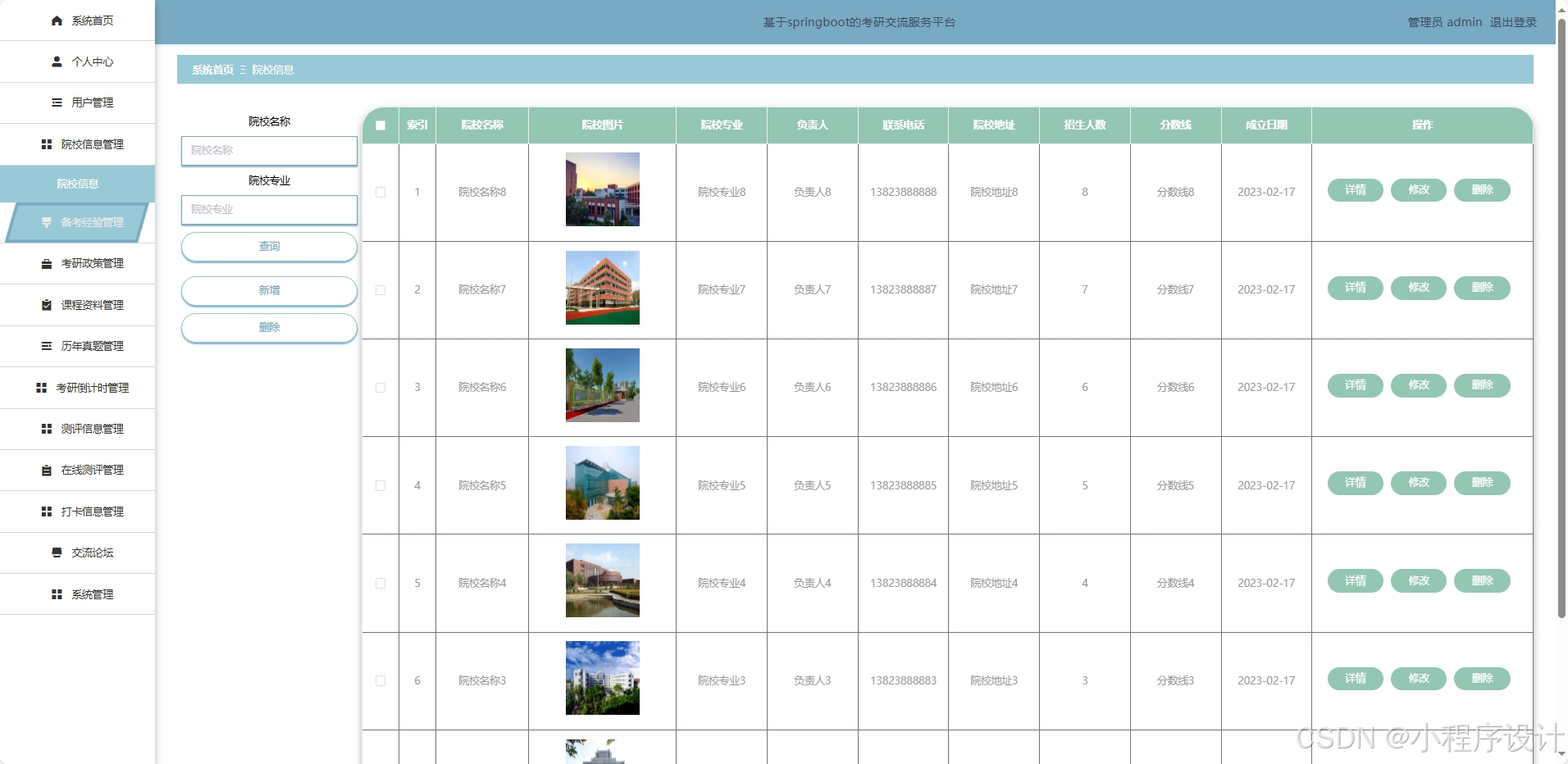Click the grid icon beside 院校信息管理
Viewport: 1568px width, 764px height.
point(47,144)
